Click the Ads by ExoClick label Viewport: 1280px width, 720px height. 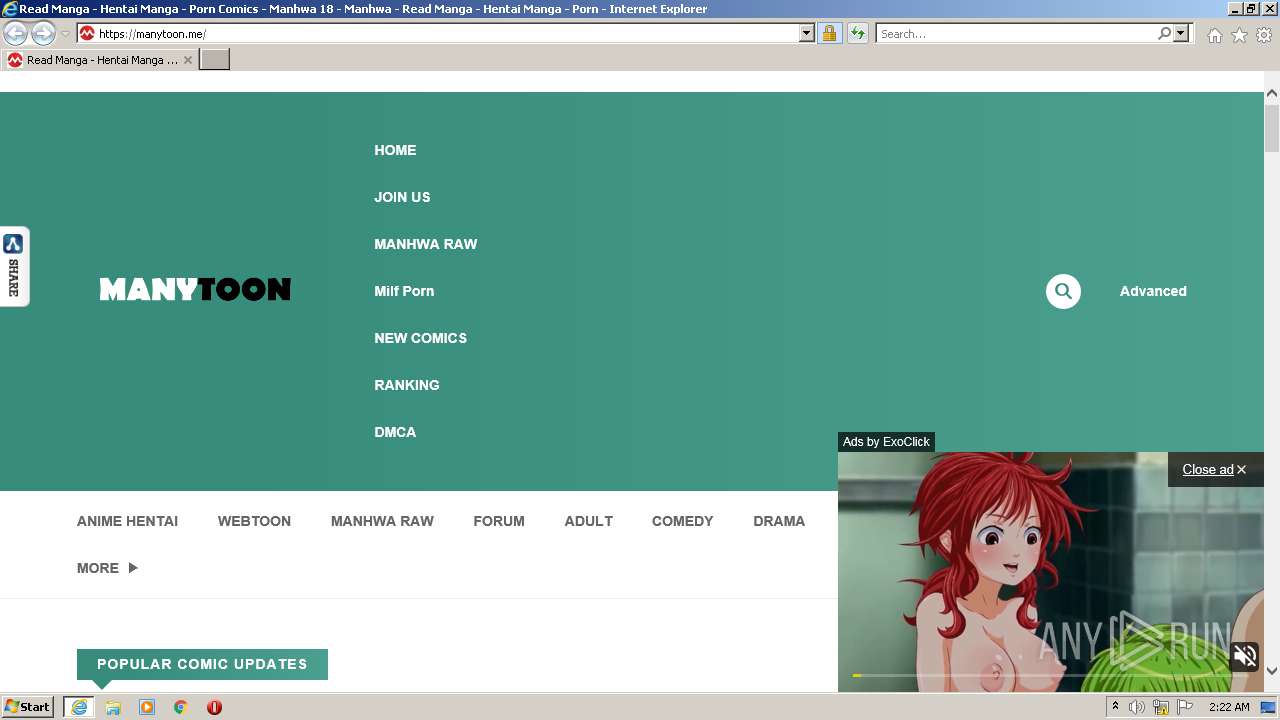pos(886,442)
